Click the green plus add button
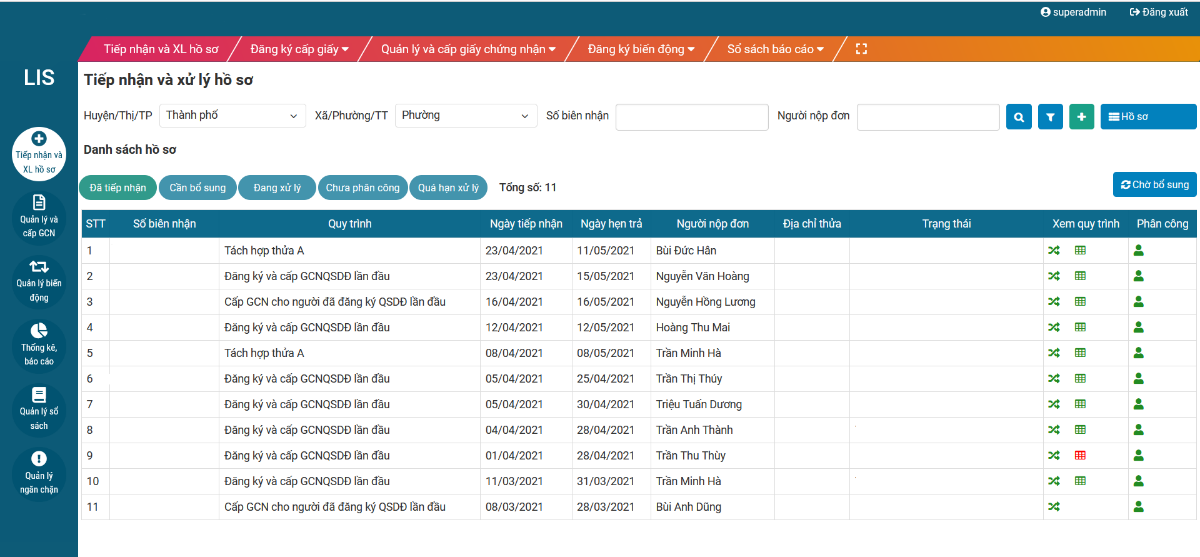1200x557 pixels. click(x=1081, y=117)
